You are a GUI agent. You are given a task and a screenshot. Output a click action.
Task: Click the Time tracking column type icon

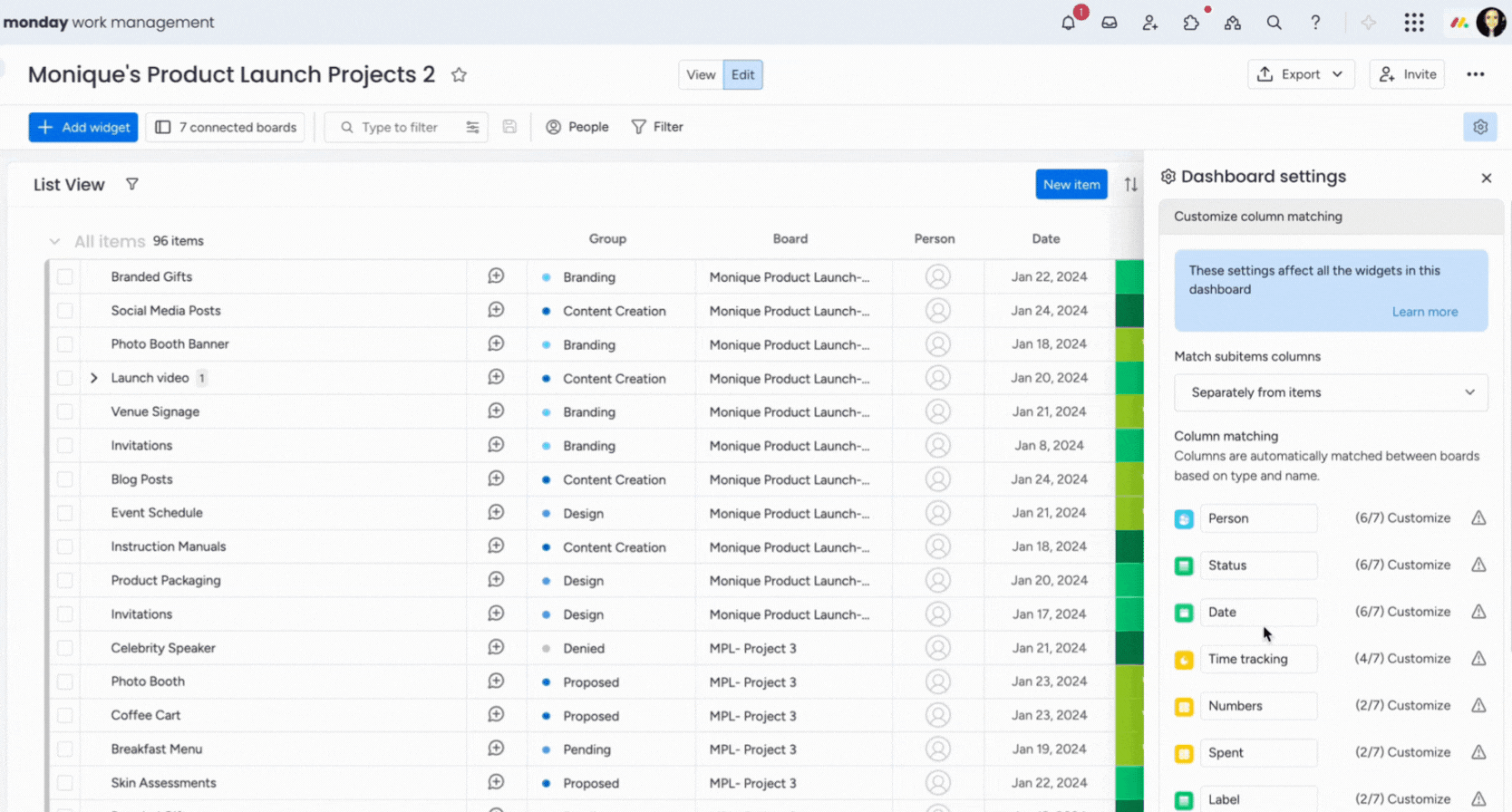point(1184,660)
